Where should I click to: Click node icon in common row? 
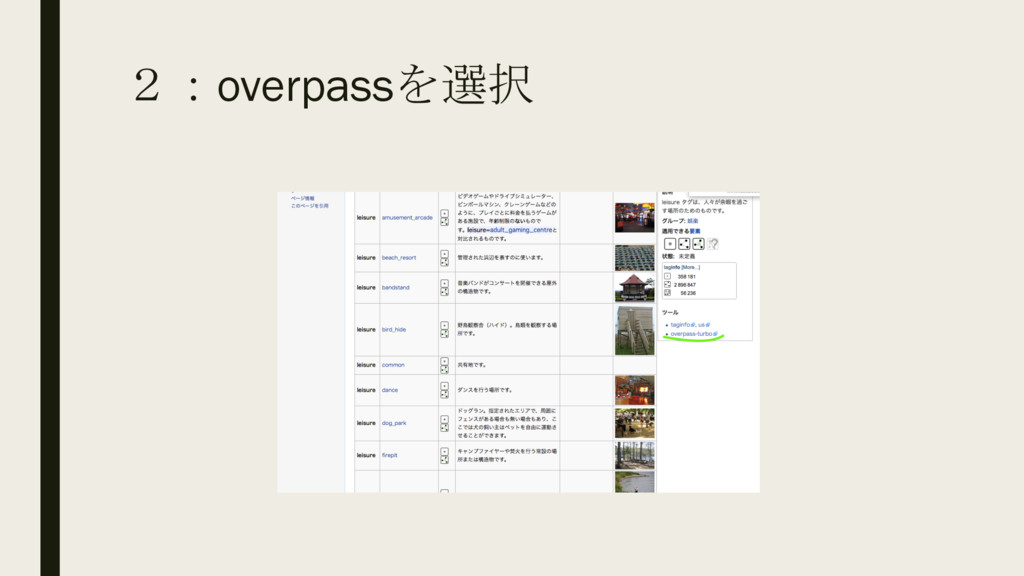pos(444,361)
